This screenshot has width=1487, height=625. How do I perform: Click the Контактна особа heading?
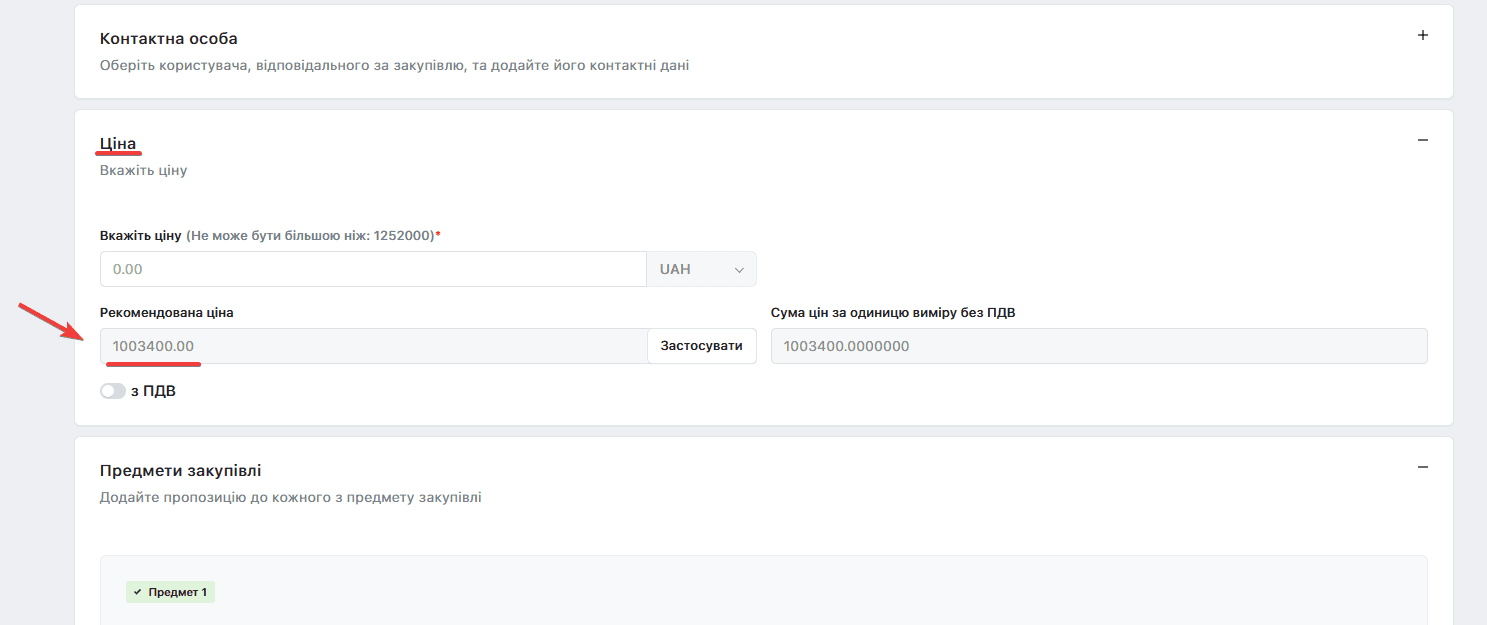pyautogui.click(x=169, y=39)
